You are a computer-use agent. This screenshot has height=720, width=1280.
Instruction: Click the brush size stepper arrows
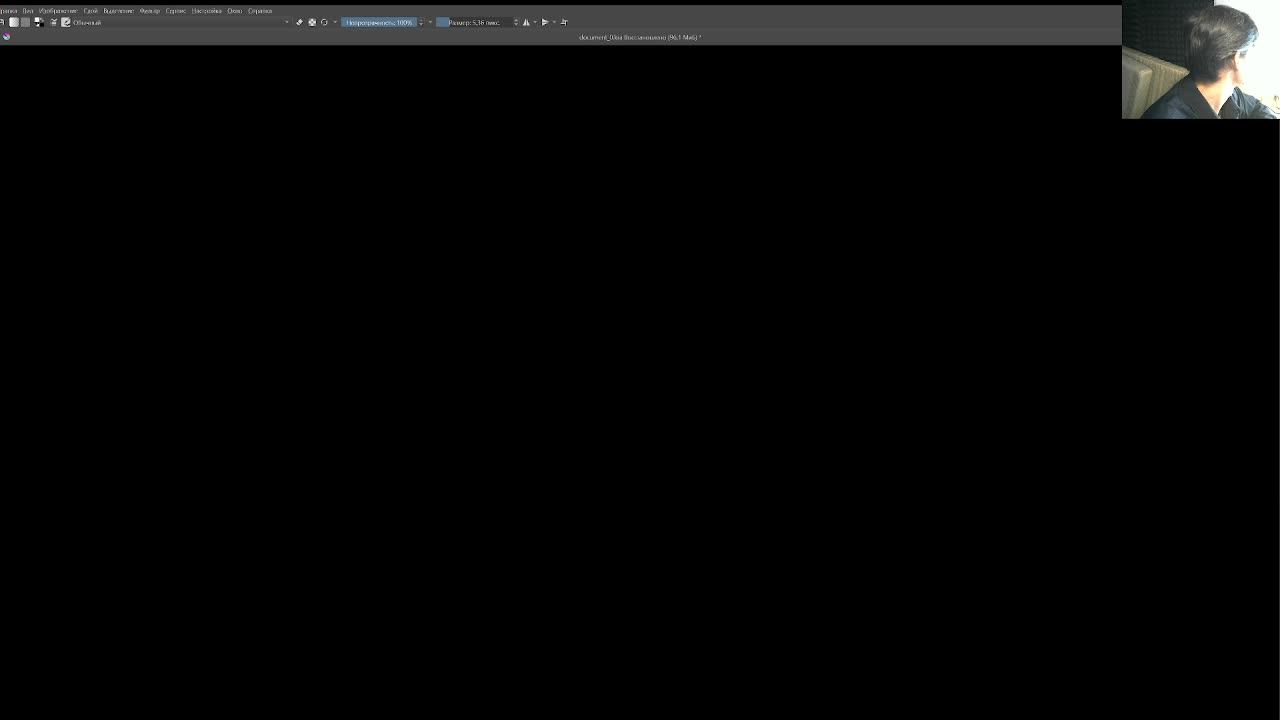point(516,22)
